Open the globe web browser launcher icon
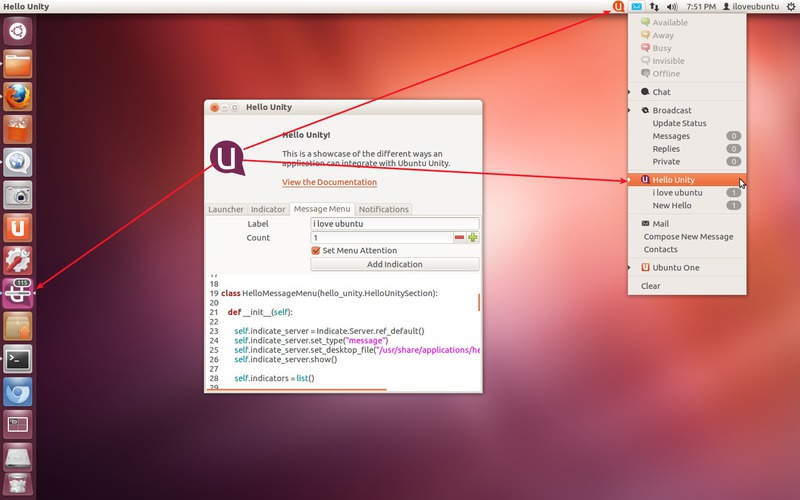The height and width of the screenshot is (500, 800). (x=18, y=162)
